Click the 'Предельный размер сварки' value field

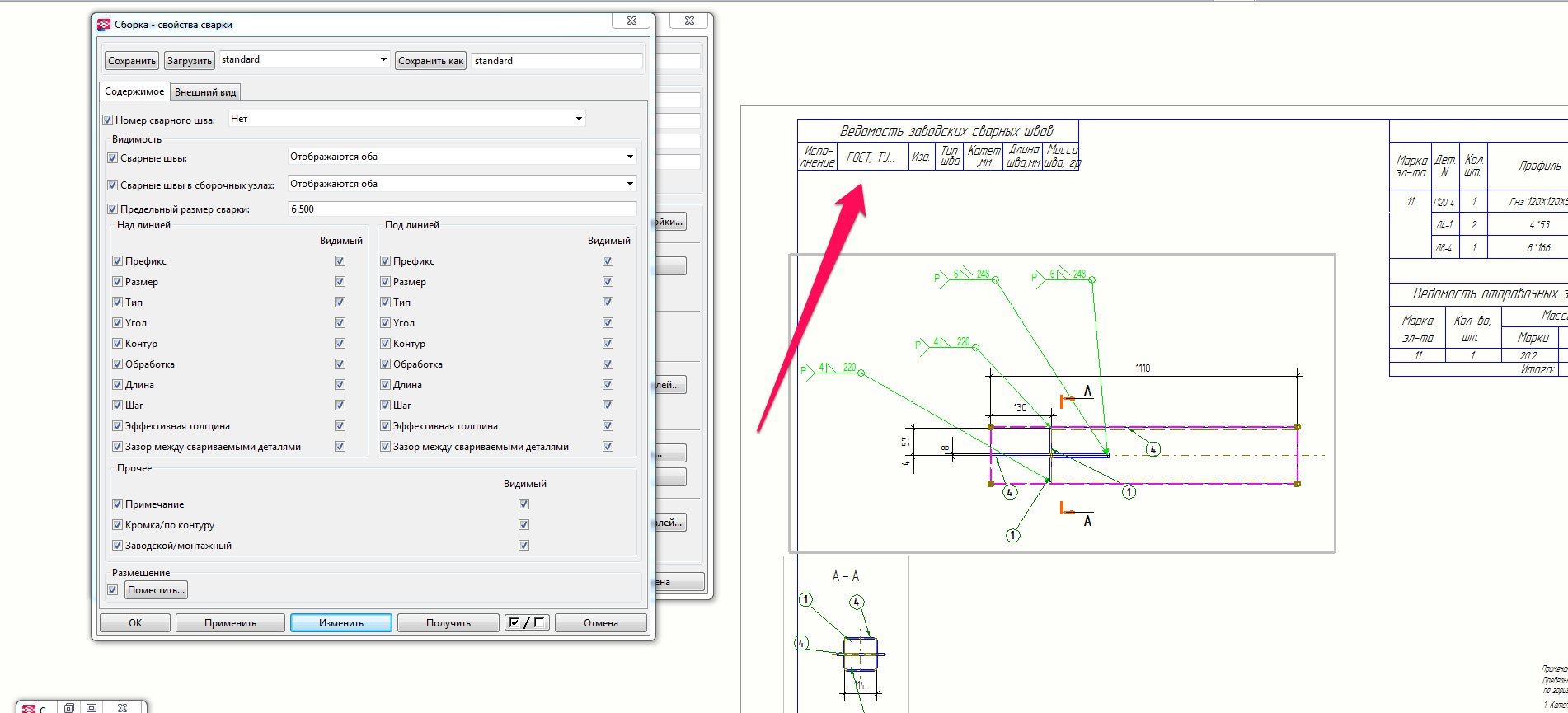coord(461,209)
